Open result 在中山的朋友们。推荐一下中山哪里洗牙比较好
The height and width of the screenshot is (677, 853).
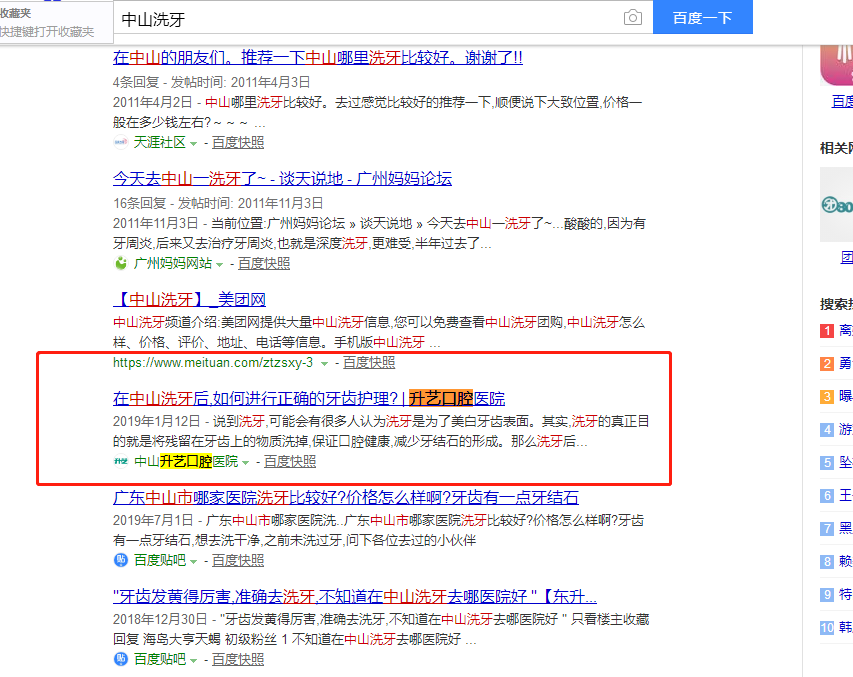pyautogui.click(x=318, y=58)
